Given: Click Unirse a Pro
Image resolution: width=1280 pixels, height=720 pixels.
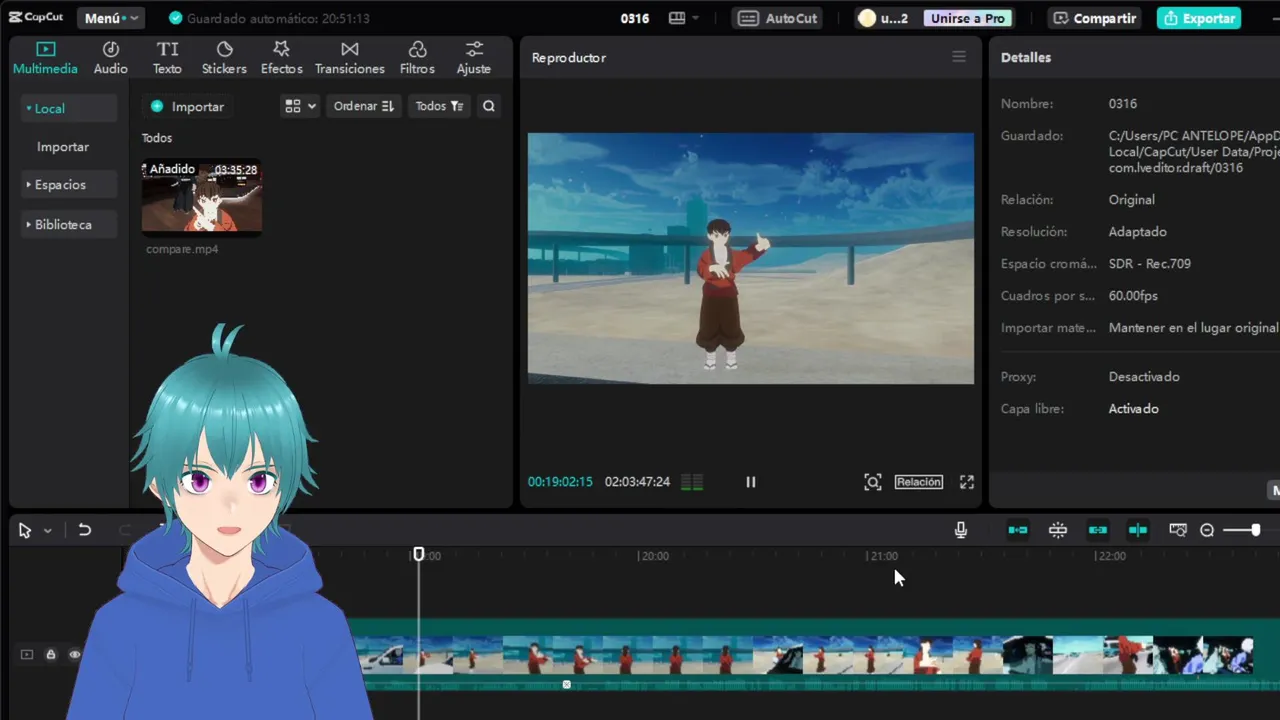Looking at the screenshot, I should click(x=967, y=18).
